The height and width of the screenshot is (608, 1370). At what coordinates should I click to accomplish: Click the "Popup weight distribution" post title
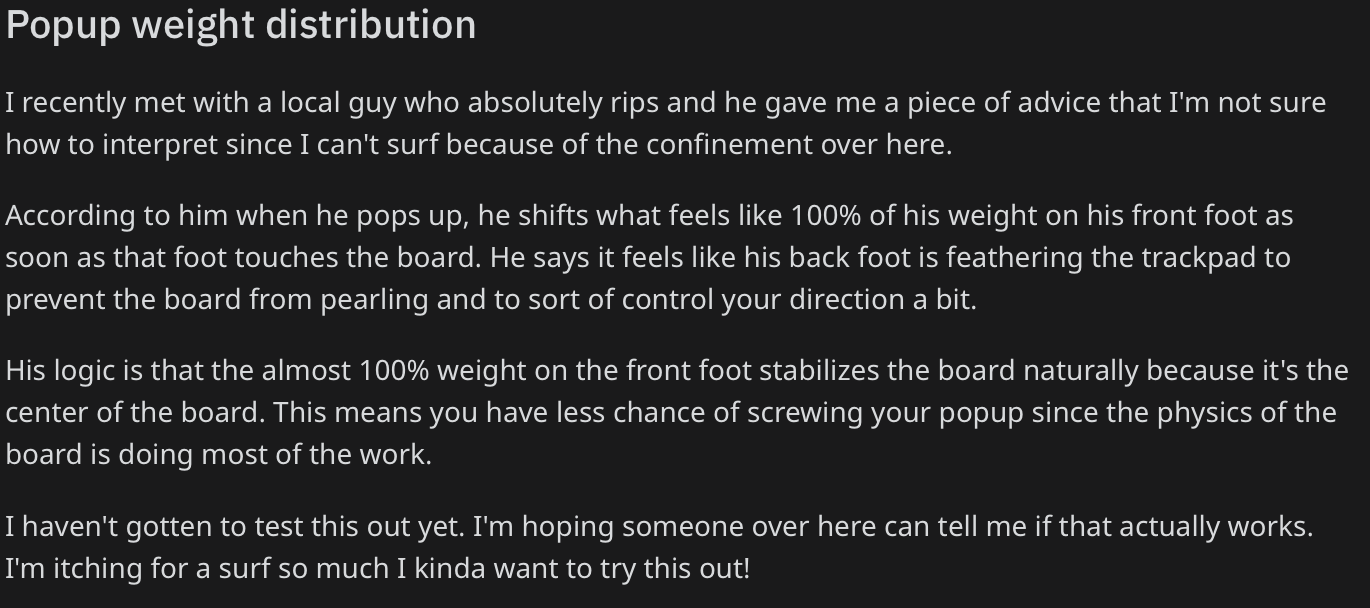(x=241, y=26)
